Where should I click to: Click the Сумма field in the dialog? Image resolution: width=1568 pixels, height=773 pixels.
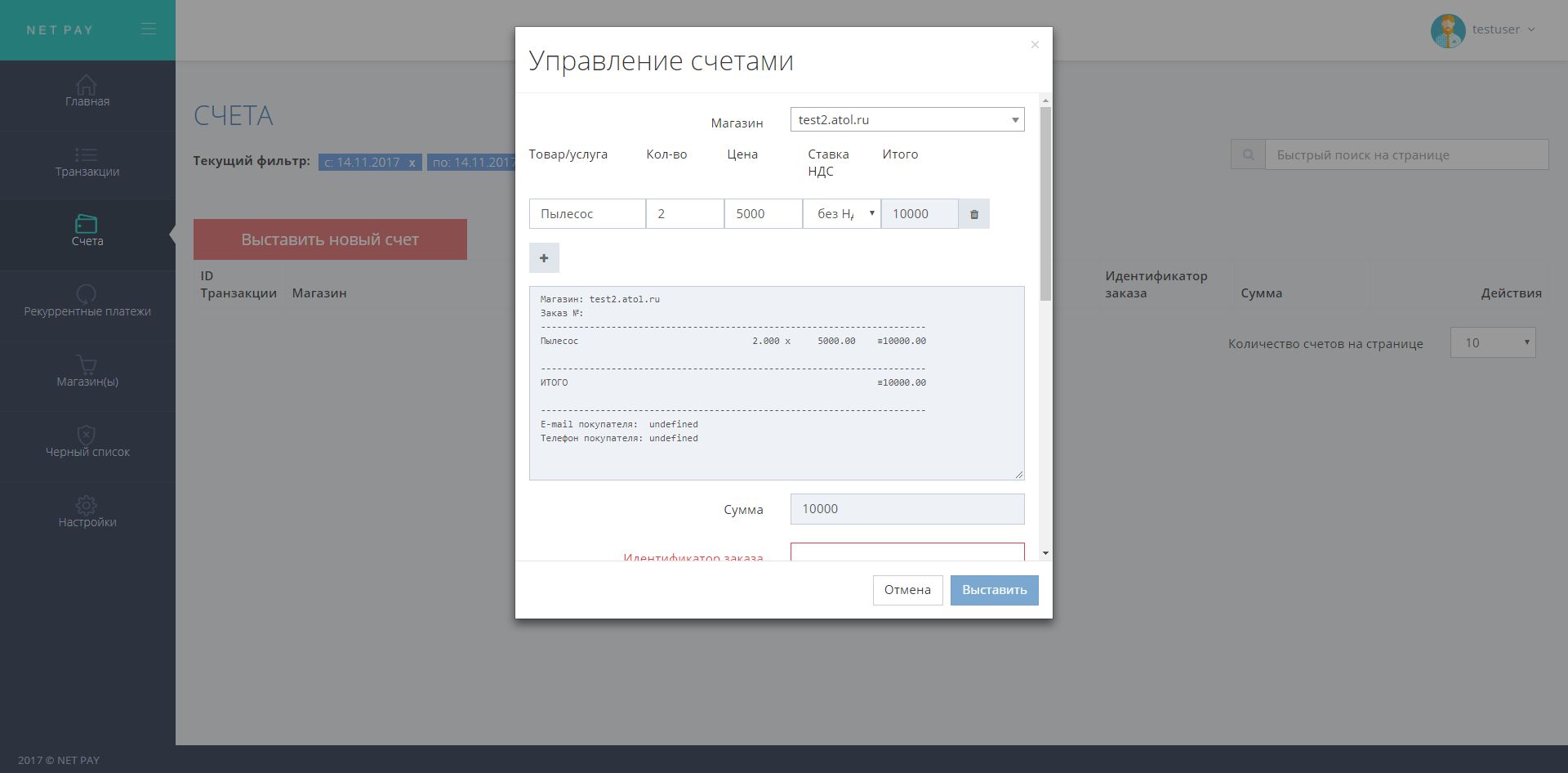point(907,509)
